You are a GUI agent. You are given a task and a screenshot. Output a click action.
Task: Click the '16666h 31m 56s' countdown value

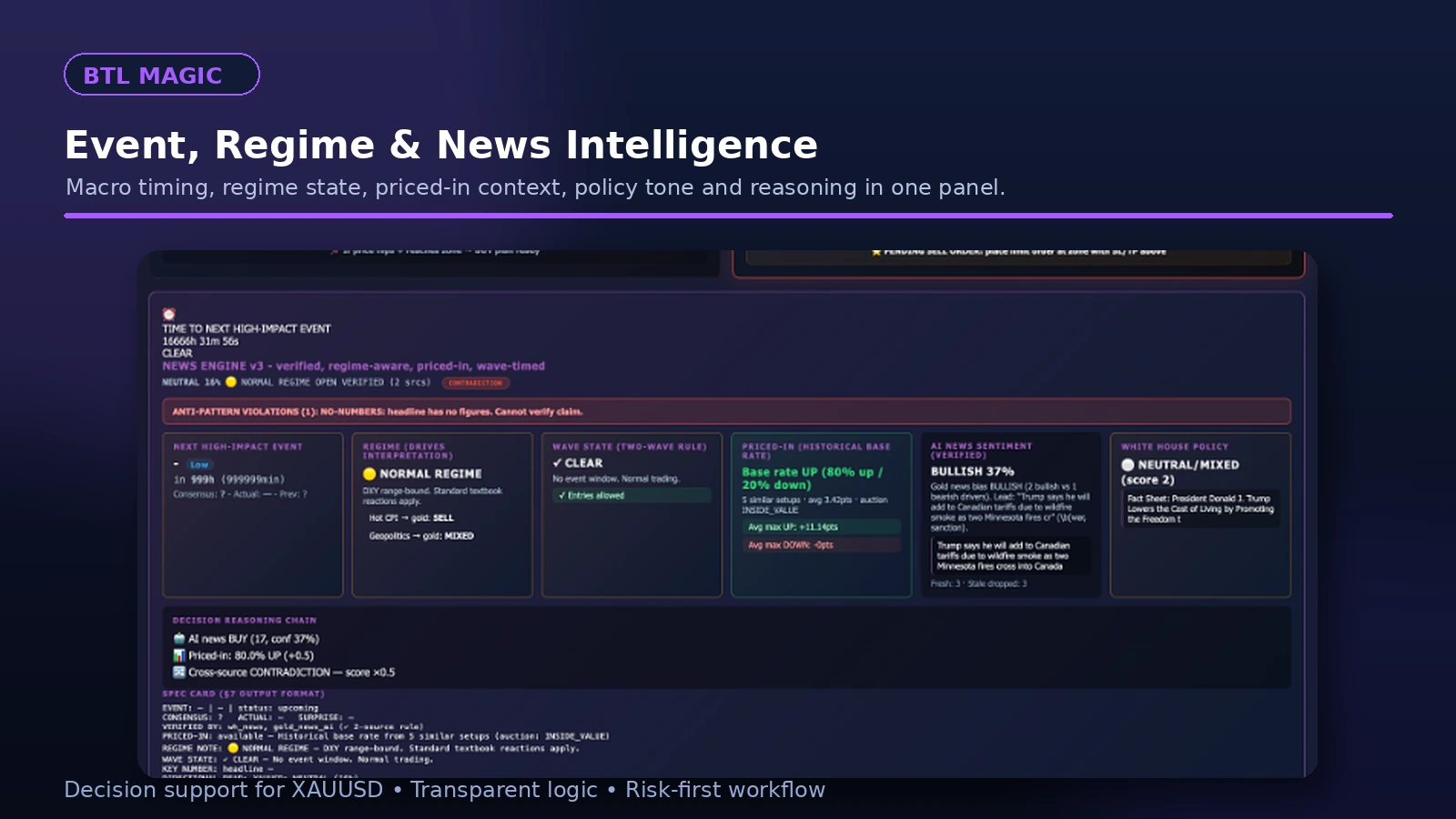200,341
